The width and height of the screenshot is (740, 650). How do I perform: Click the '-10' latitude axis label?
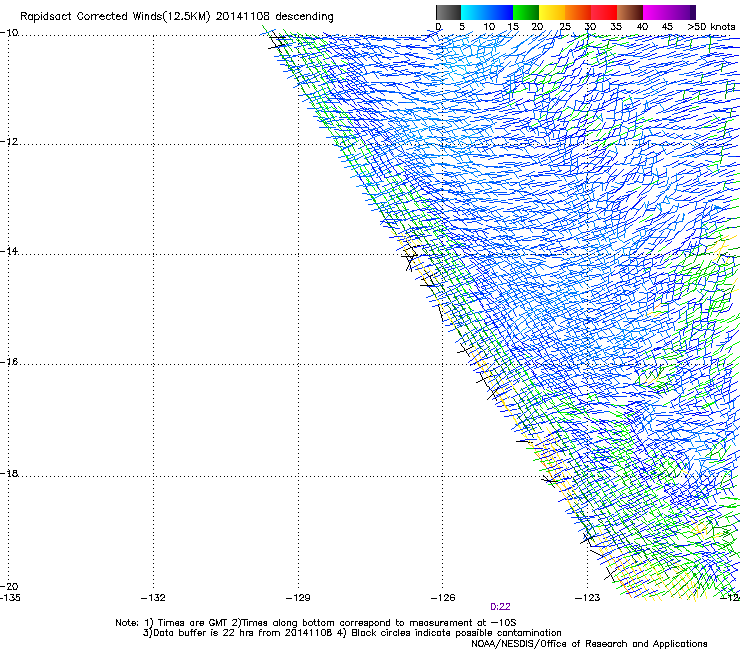[9, 33]
